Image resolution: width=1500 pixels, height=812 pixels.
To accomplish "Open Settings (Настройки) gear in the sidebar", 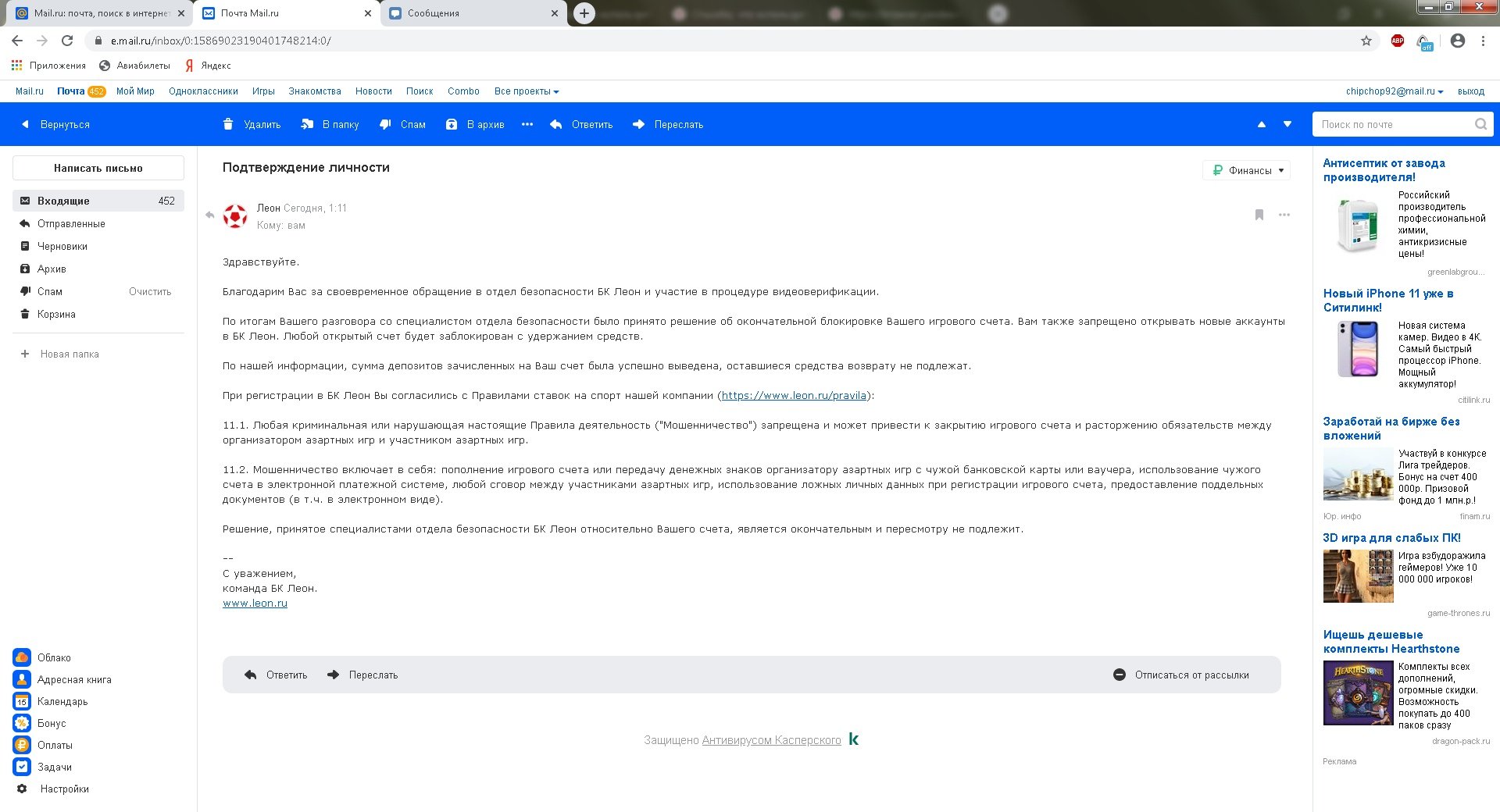I will point(22,789).
